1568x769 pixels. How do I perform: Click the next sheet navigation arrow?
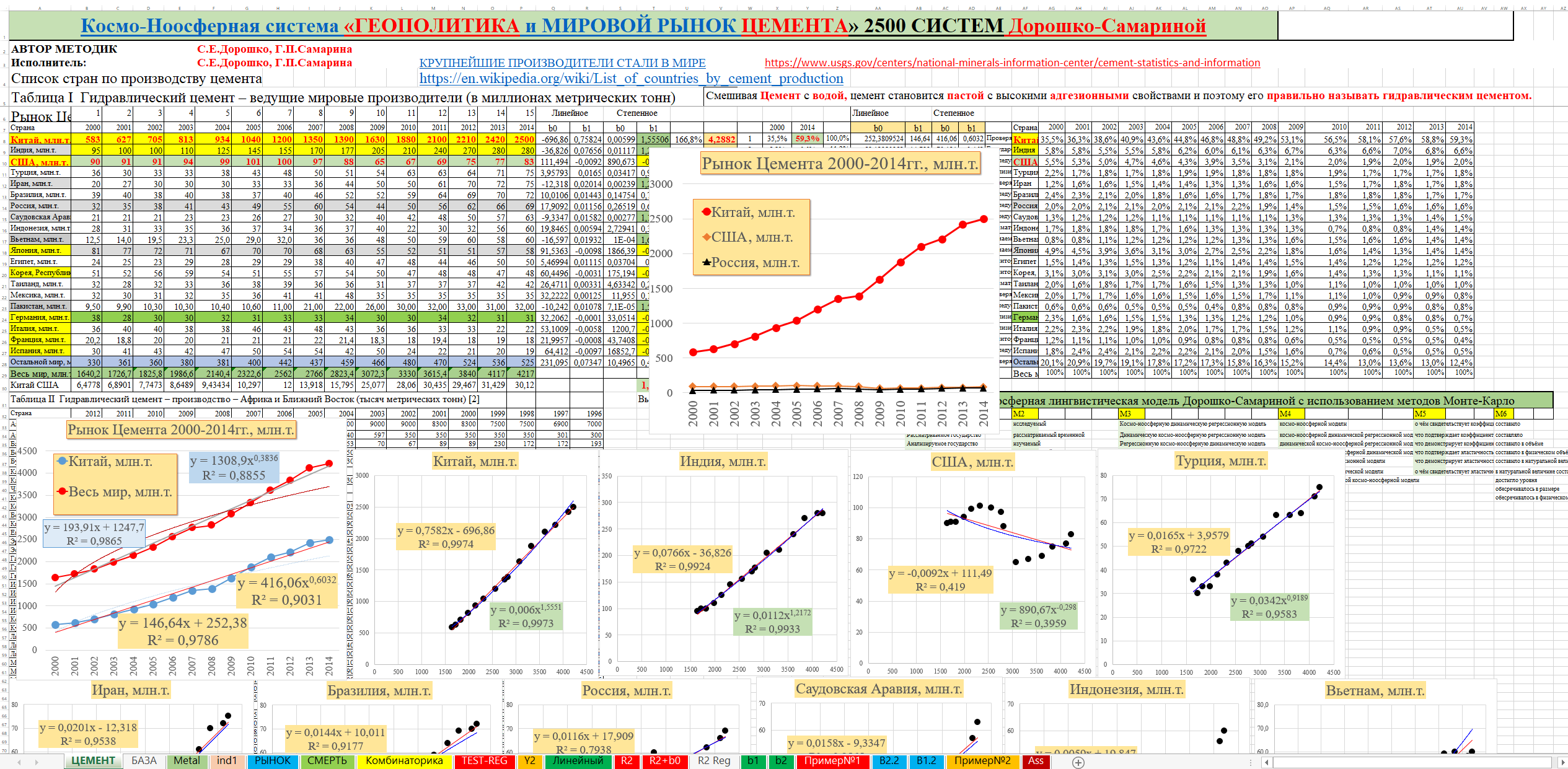(37, 762)
